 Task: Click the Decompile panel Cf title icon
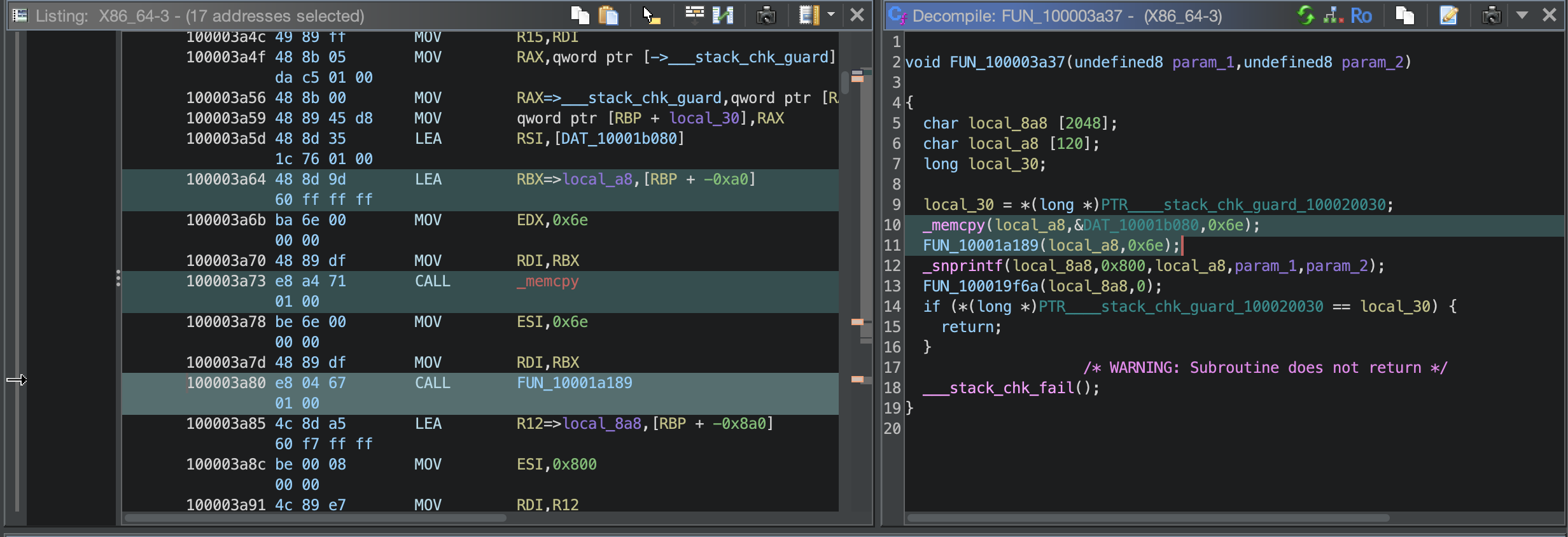(898, 15)
